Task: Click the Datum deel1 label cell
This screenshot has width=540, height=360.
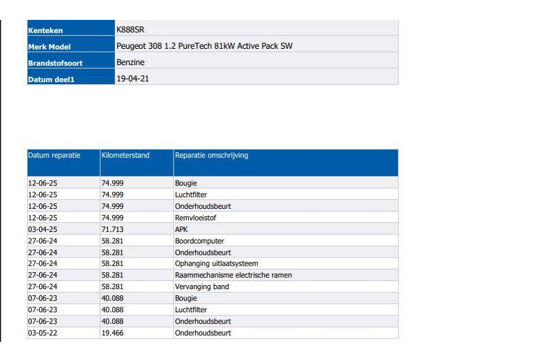Action: pos(71,76)
